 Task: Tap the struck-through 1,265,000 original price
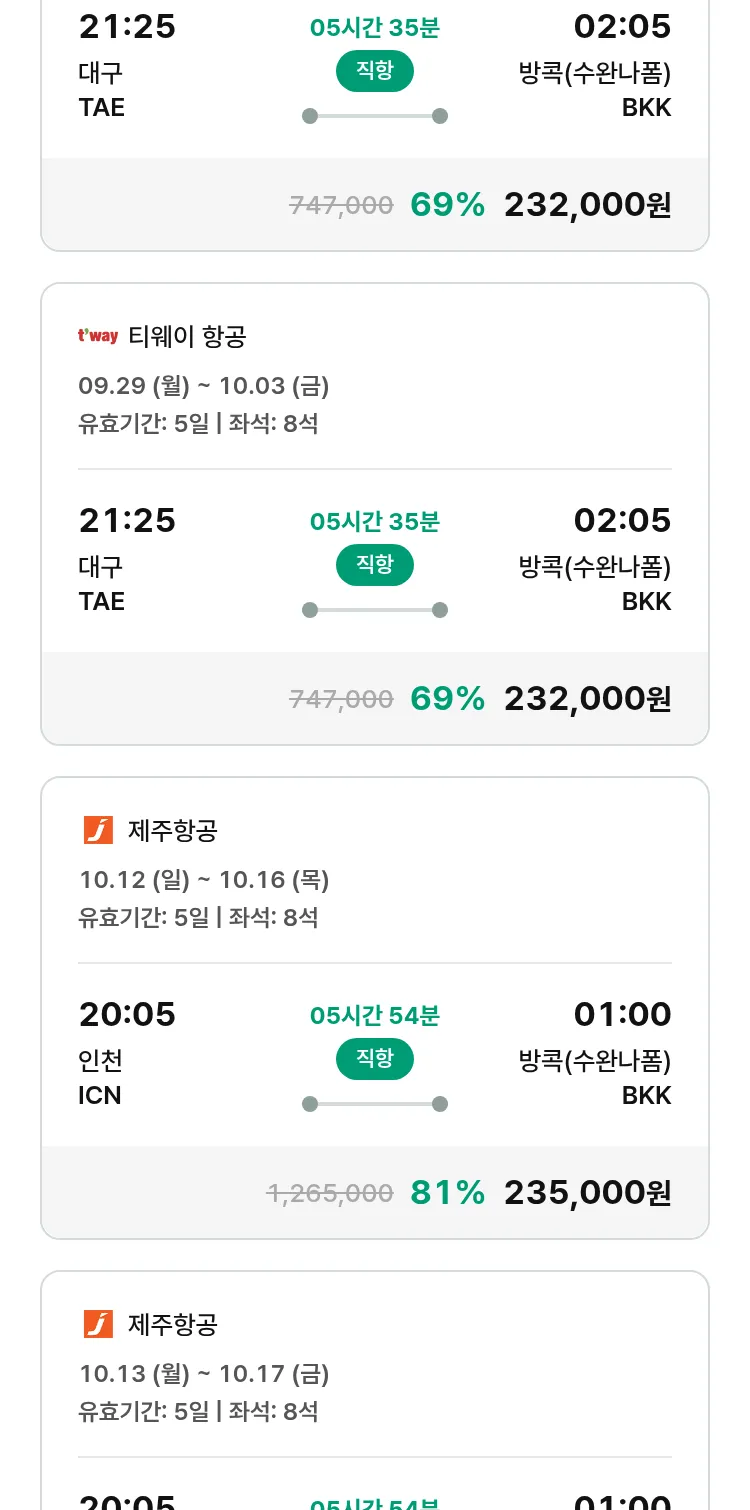(329, 1193)
